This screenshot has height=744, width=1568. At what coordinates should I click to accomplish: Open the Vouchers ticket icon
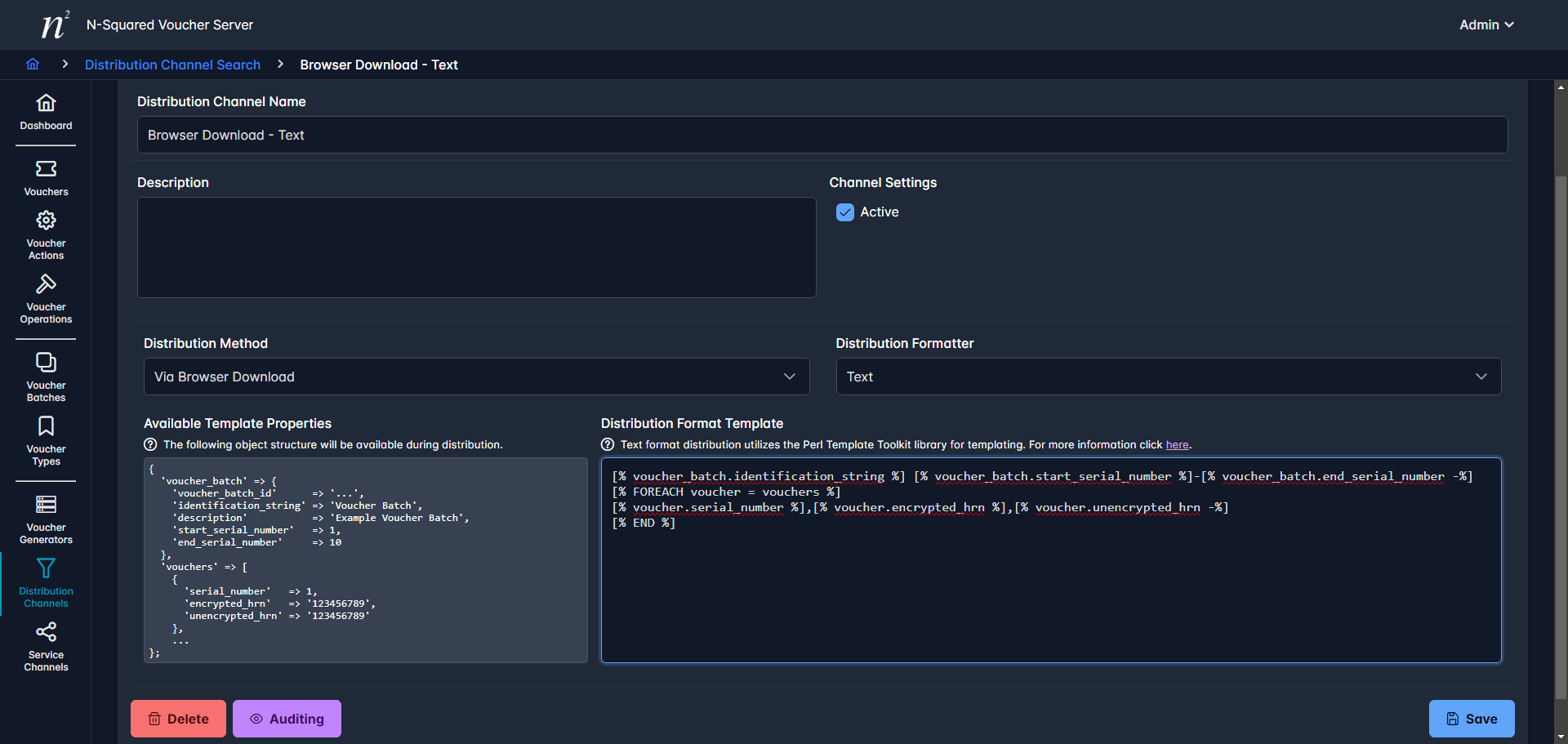coord(46,178)
